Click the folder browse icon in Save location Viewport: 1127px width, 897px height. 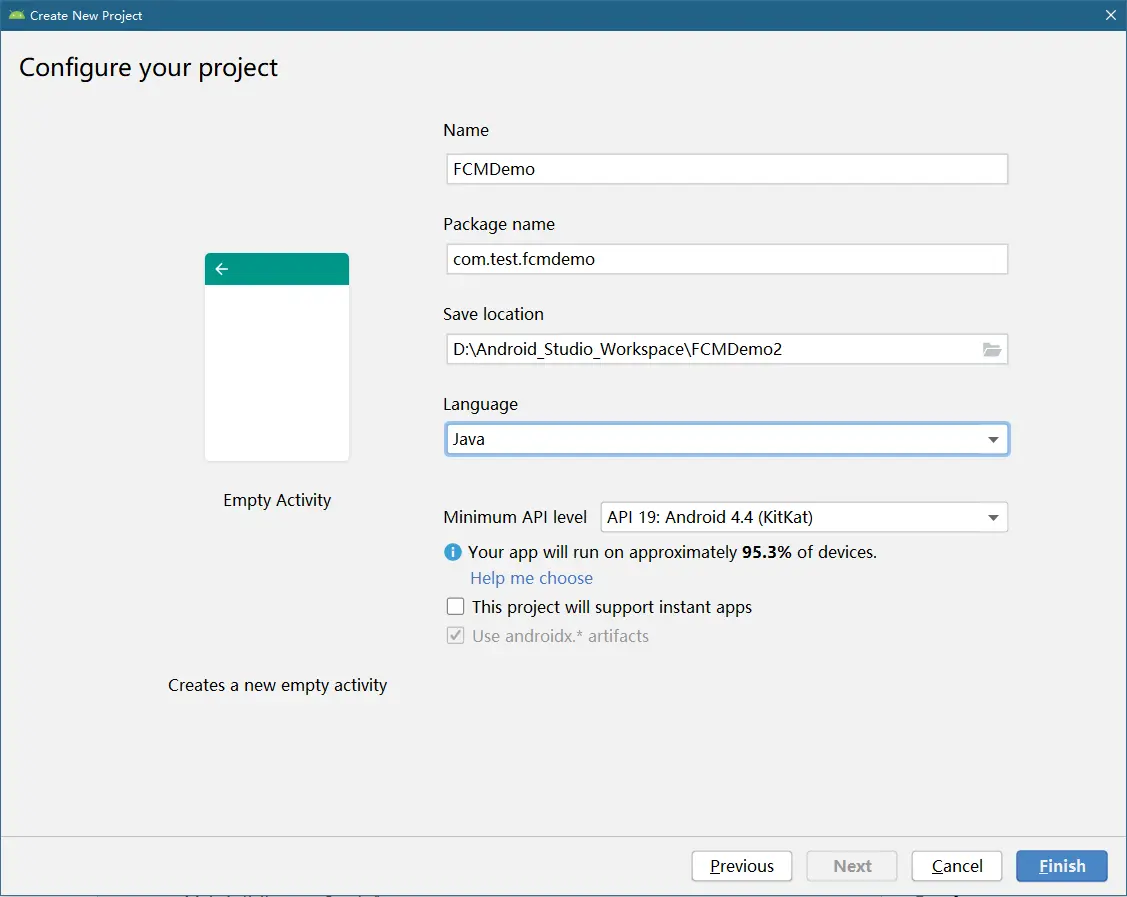pos(991,349)
